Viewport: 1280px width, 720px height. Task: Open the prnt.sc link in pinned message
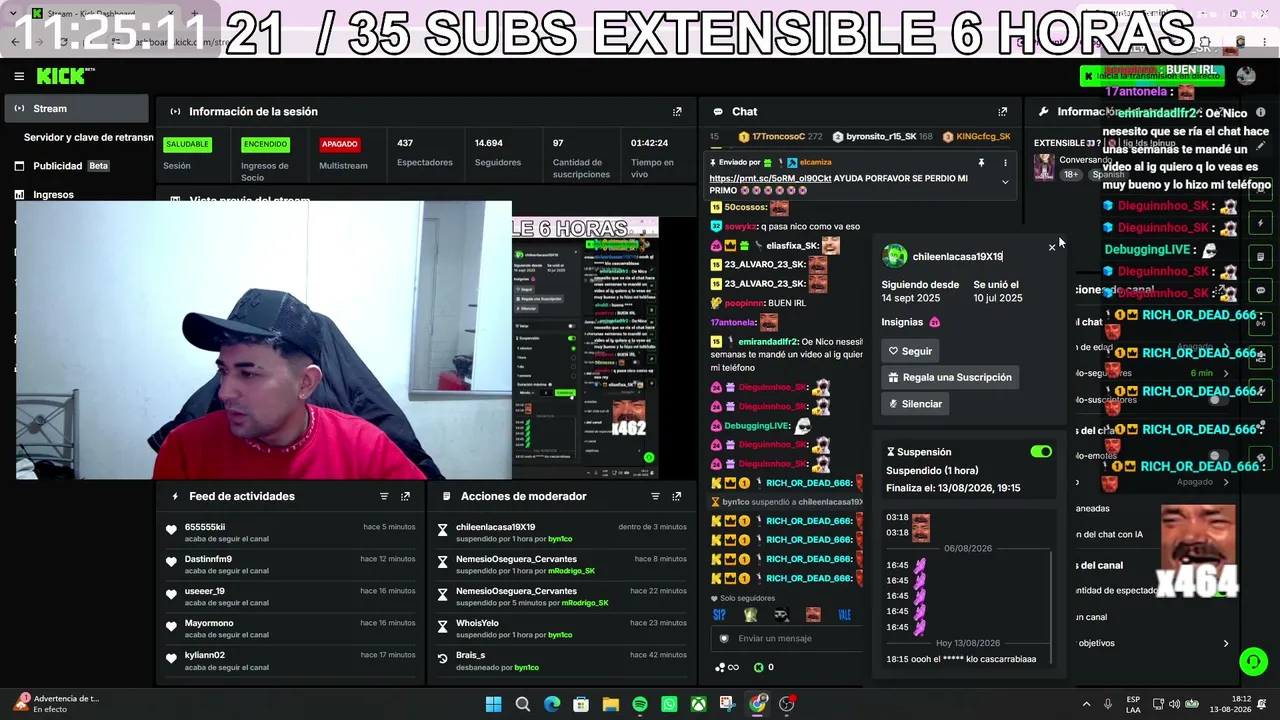pos(770,178)
